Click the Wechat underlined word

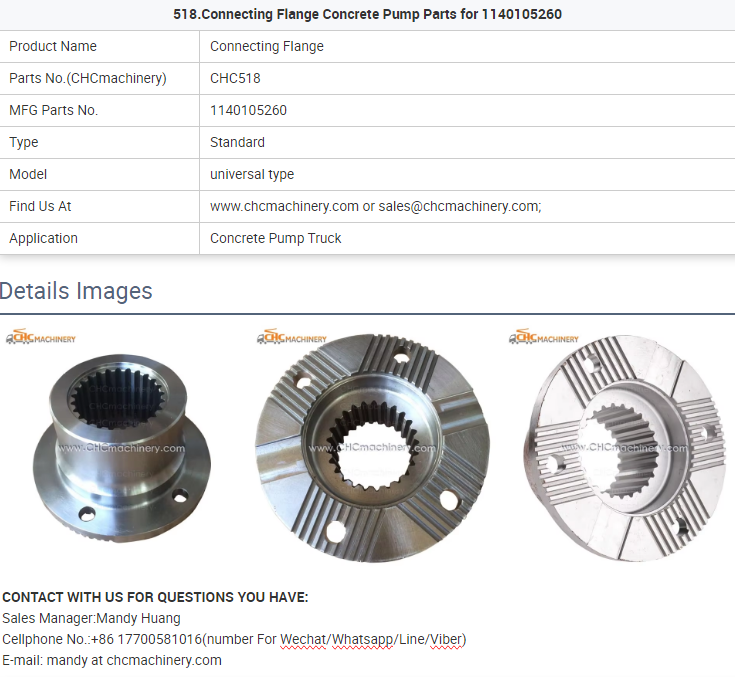[303, 639]
